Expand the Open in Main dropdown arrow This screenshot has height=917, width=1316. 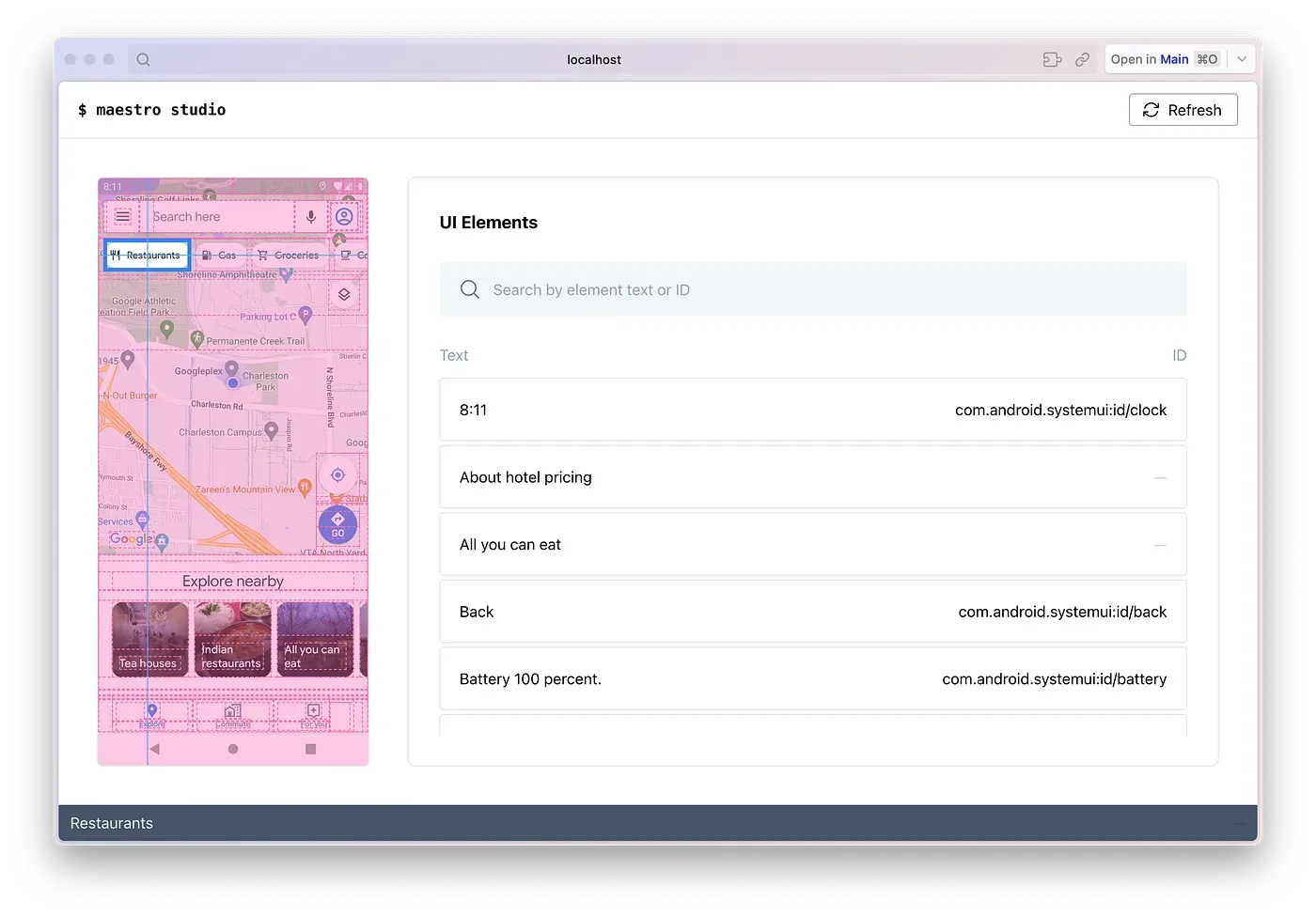[1242, 59]
